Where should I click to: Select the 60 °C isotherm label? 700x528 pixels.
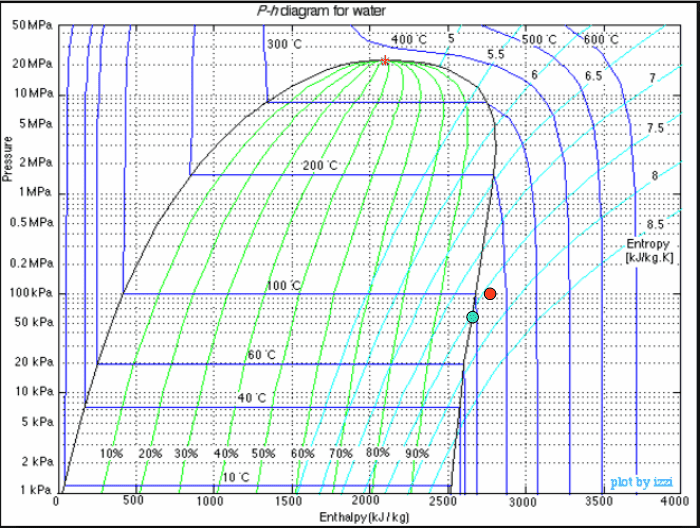[x=262, y=356]
